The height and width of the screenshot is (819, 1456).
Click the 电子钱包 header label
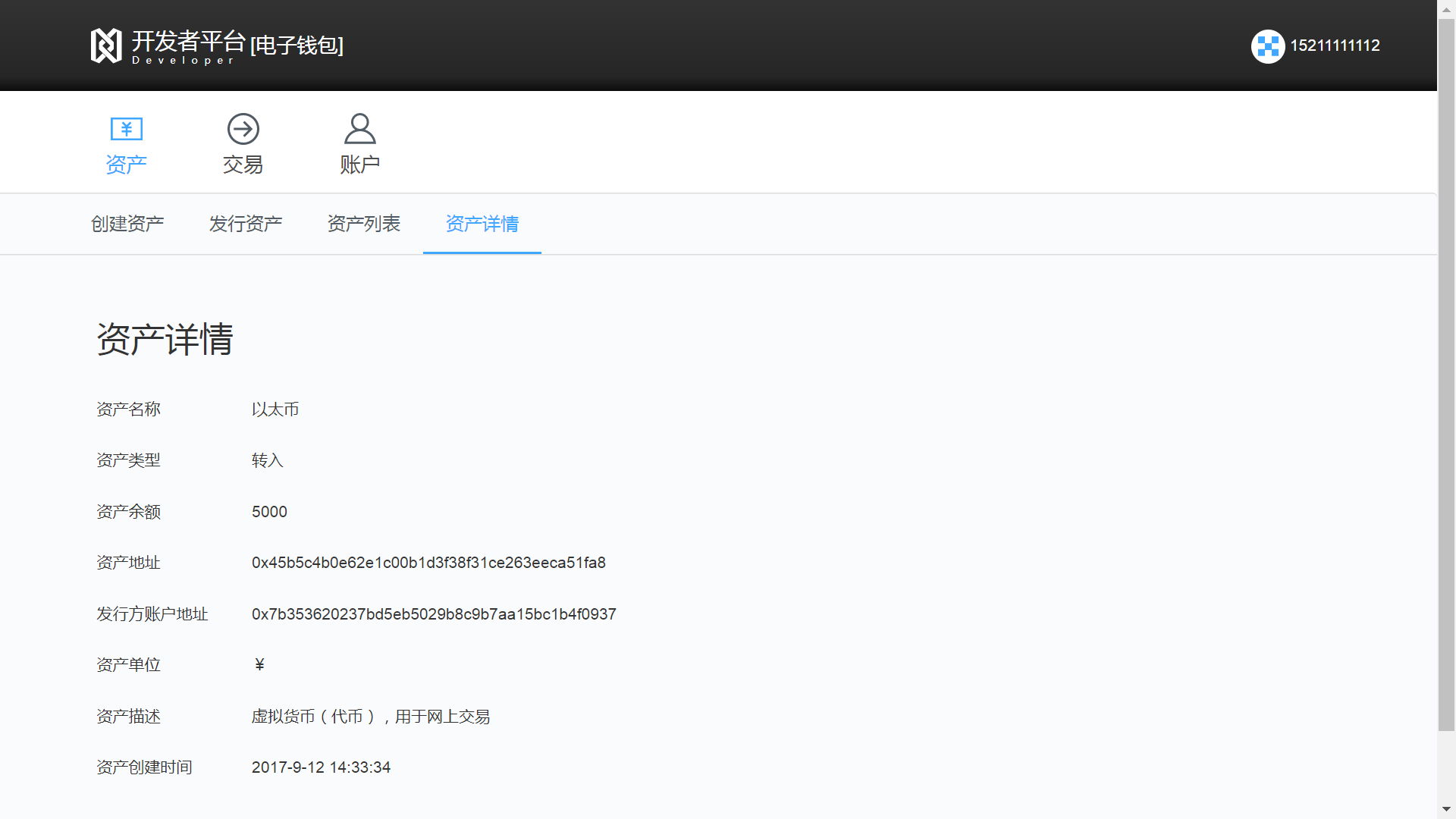tap(297, 45)
